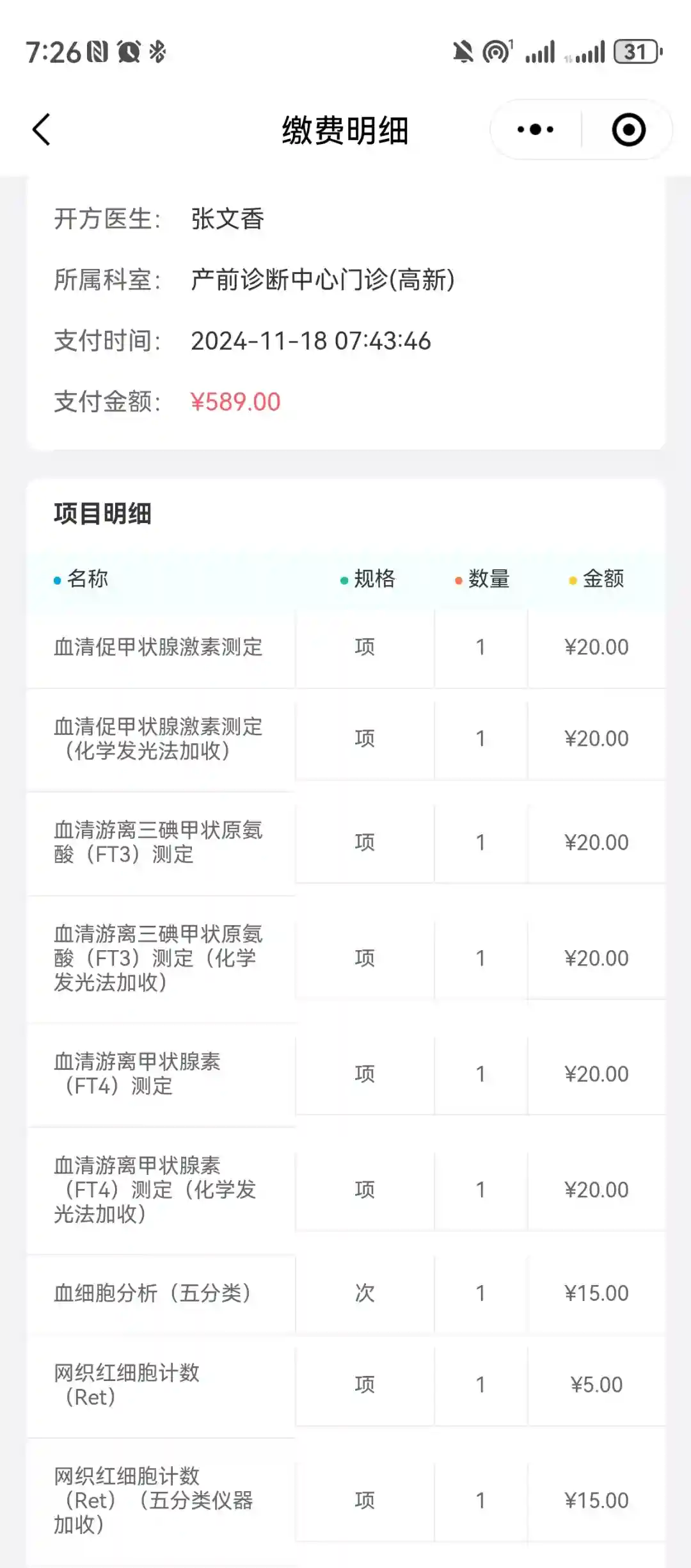Tap the alarm clock status icon
Viewport: 691px width, 1568px height.
(129, 52)
